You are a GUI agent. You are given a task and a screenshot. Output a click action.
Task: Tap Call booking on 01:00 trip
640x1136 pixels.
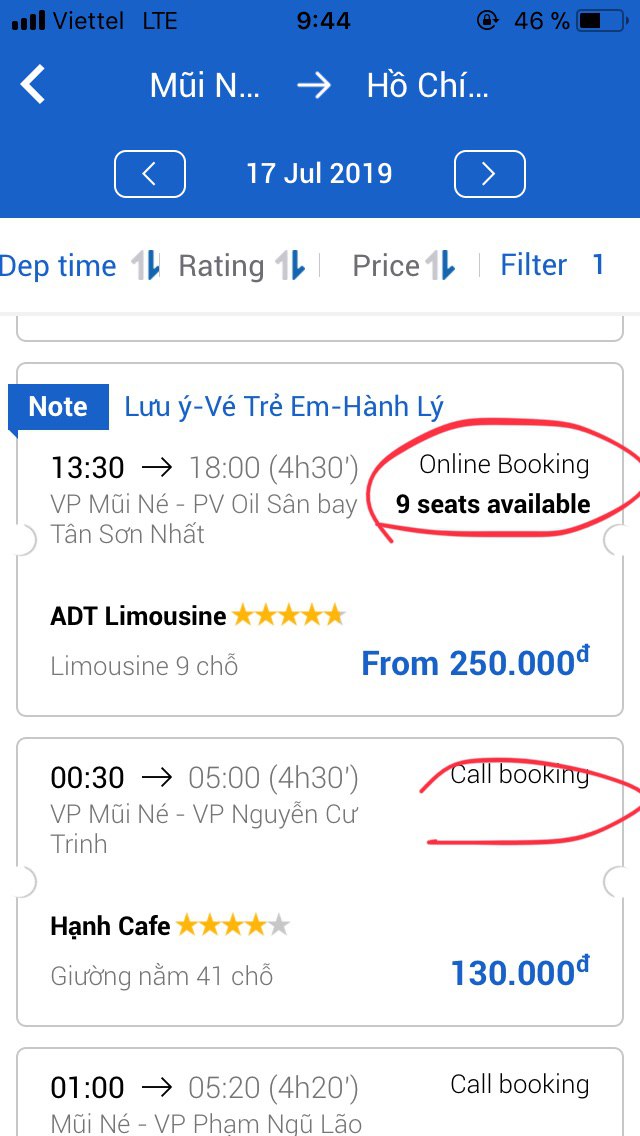click(x=519, y=1084)
